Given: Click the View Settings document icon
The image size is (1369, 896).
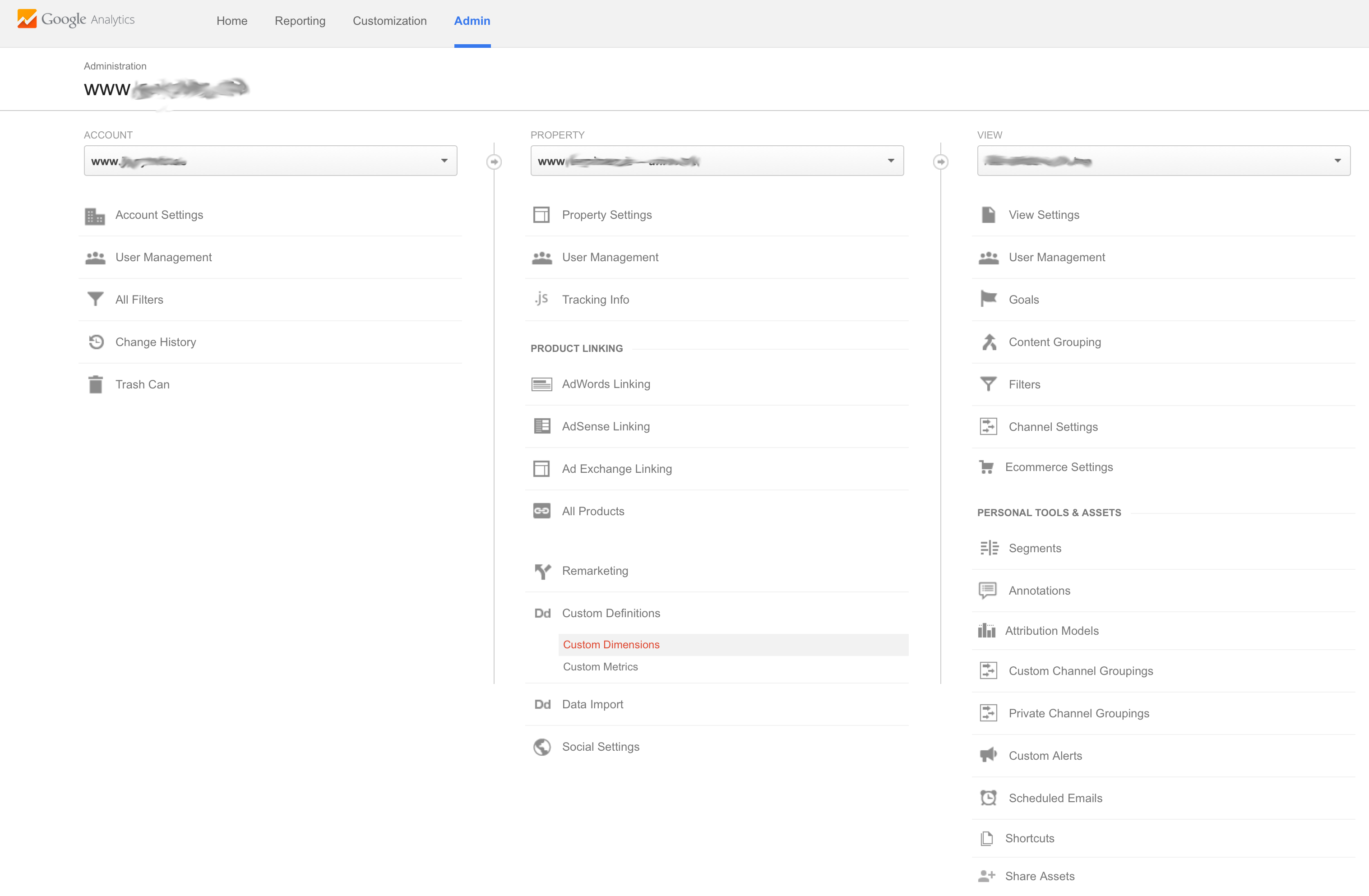Looking at the screenshot, I should pyautogui.click(x=988, y=214).
